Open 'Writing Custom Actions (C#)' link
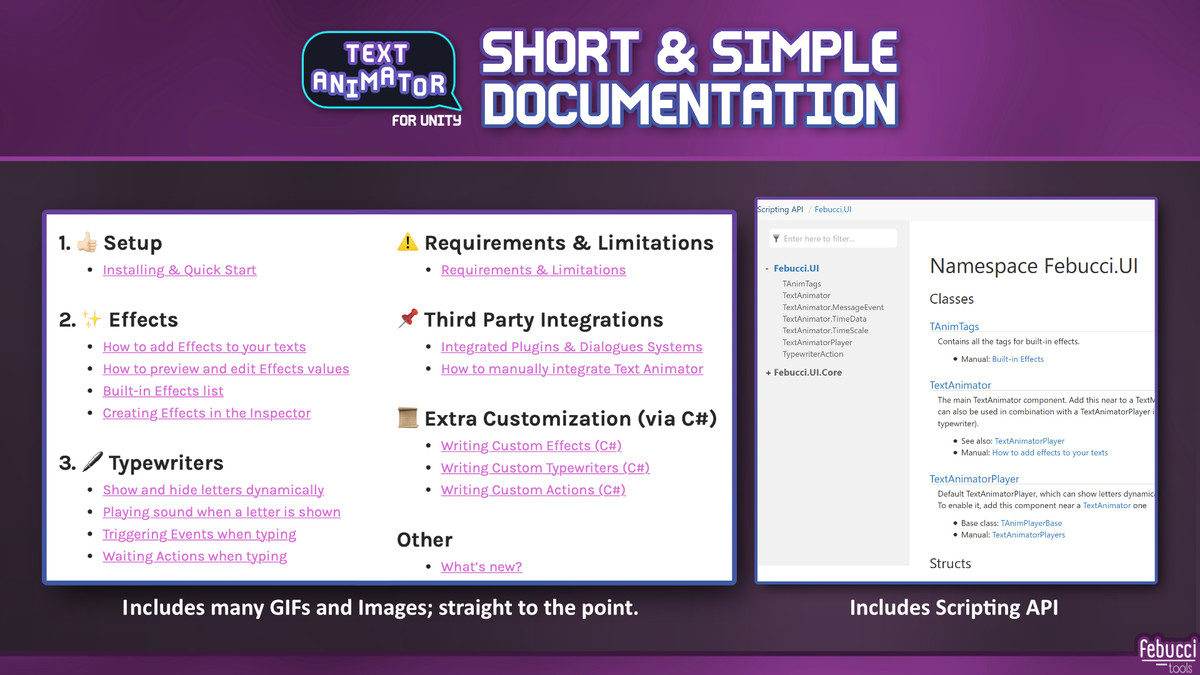 533,490
